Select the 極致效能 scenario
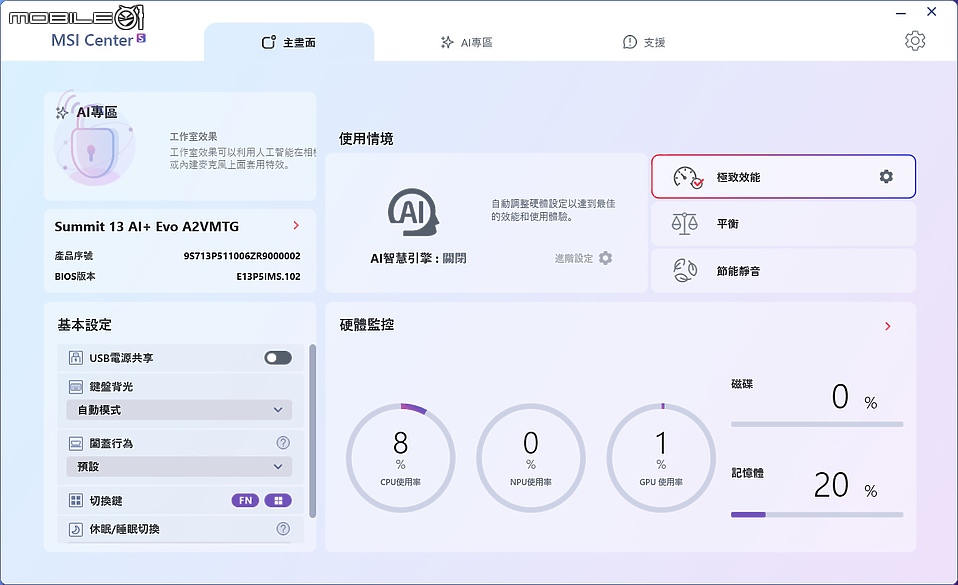958x585 pixels. pyautogui.click(x=783, y=177)
